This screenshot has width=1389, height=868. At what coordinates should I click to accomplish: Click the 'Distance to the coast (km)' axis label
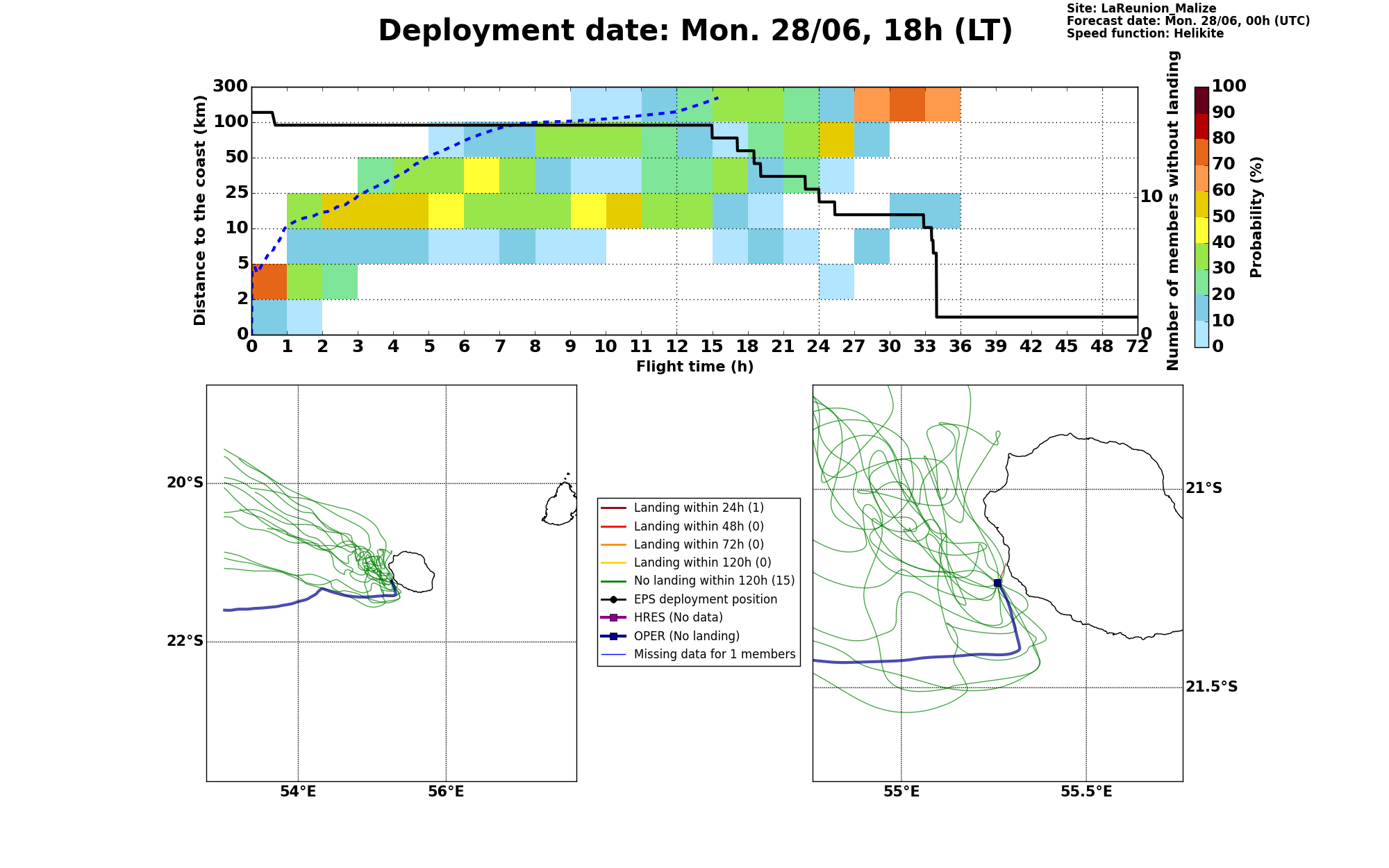(x=200, y=210)
